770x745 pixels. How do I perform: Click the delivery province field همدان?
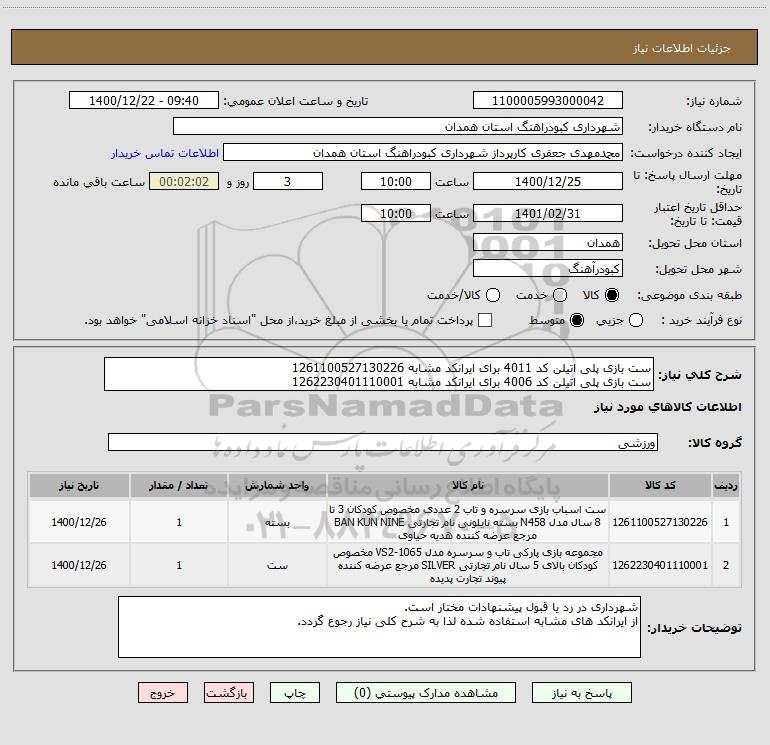coord(548,242)
